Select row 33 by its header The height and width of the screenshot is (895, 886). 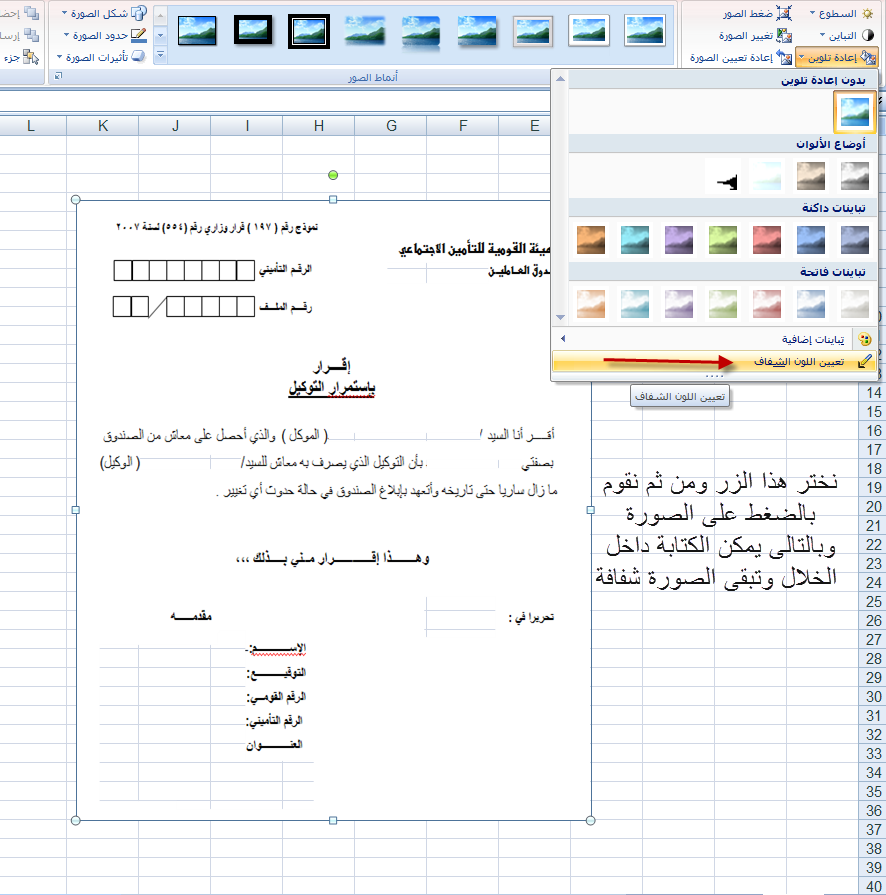(x=873, y=753)
